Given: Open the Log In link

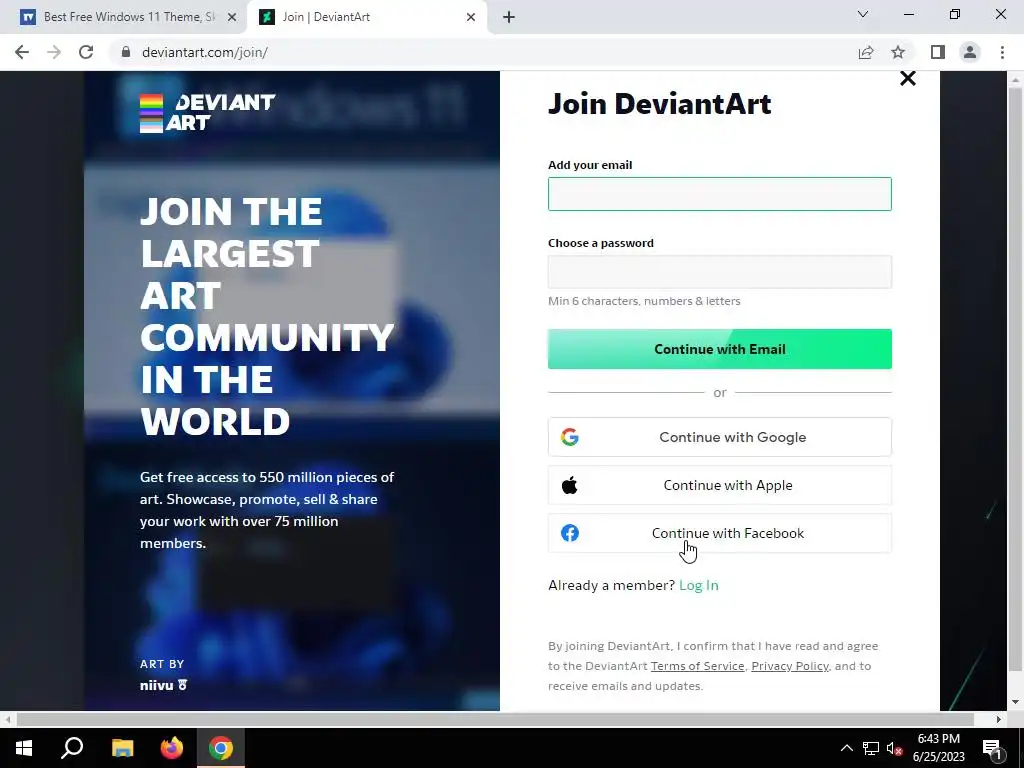Looking at the screenshot, I should 699,585.
